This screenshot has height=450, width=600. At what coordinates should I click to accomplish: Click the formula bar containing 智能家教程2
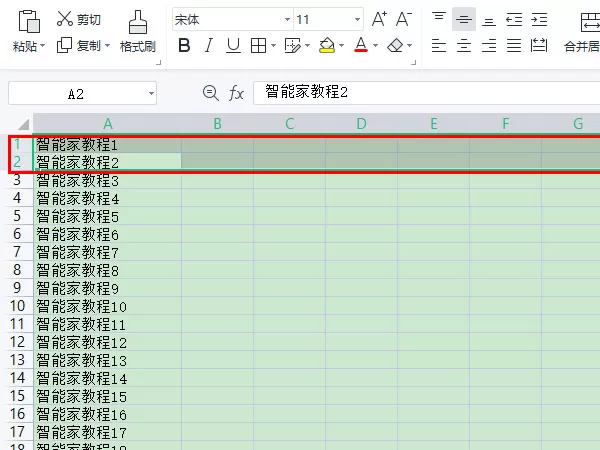click(426, 93)
